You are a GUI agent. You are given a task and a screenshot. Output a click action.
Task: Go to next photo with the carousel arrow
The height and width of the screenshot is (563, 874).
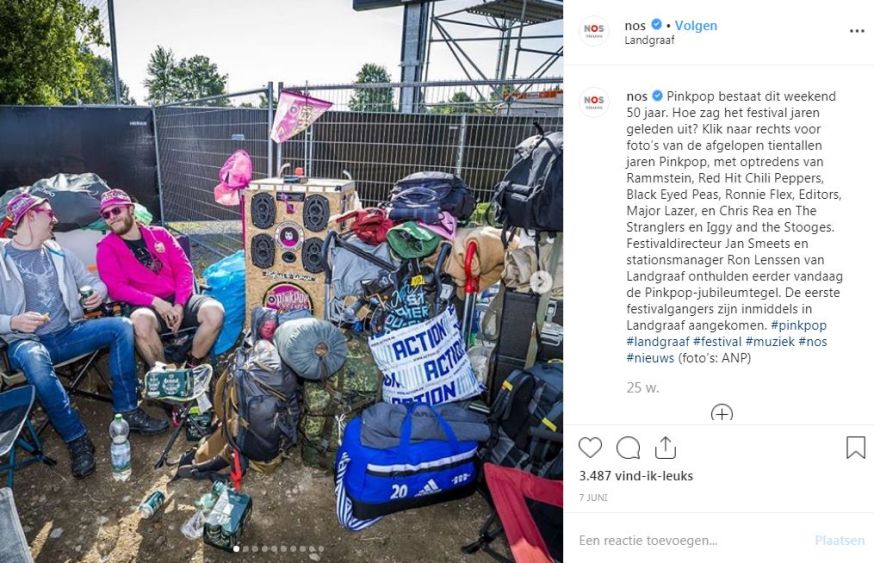click(540, 282)
